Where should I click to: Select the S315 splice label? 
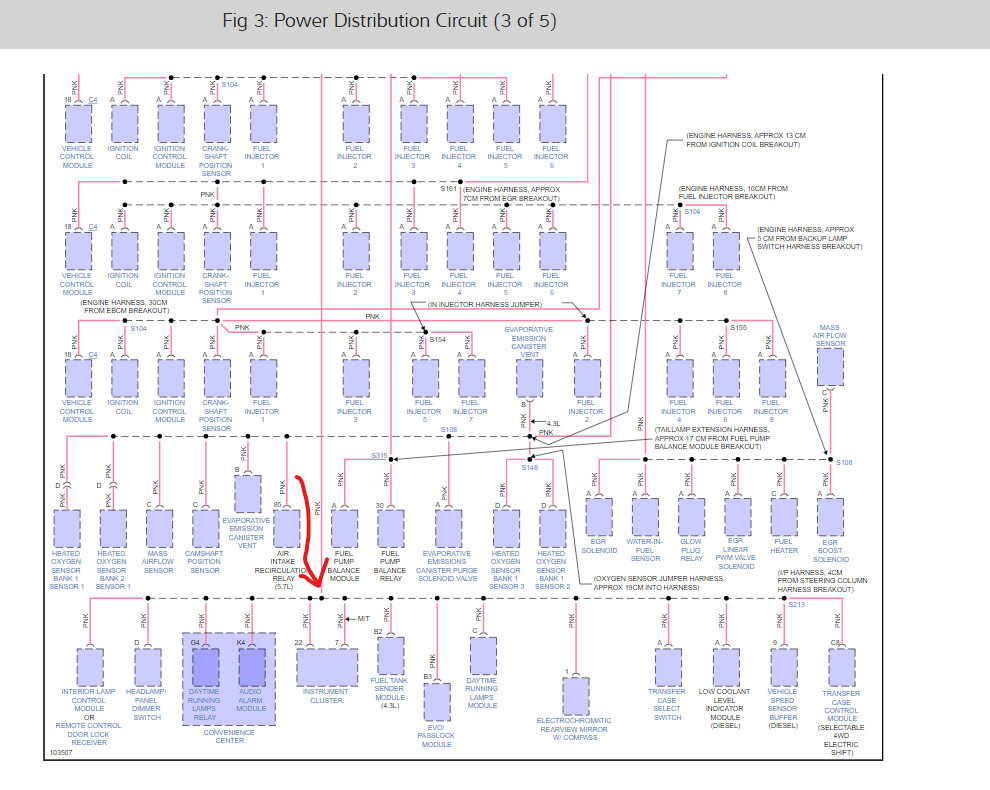379,455
